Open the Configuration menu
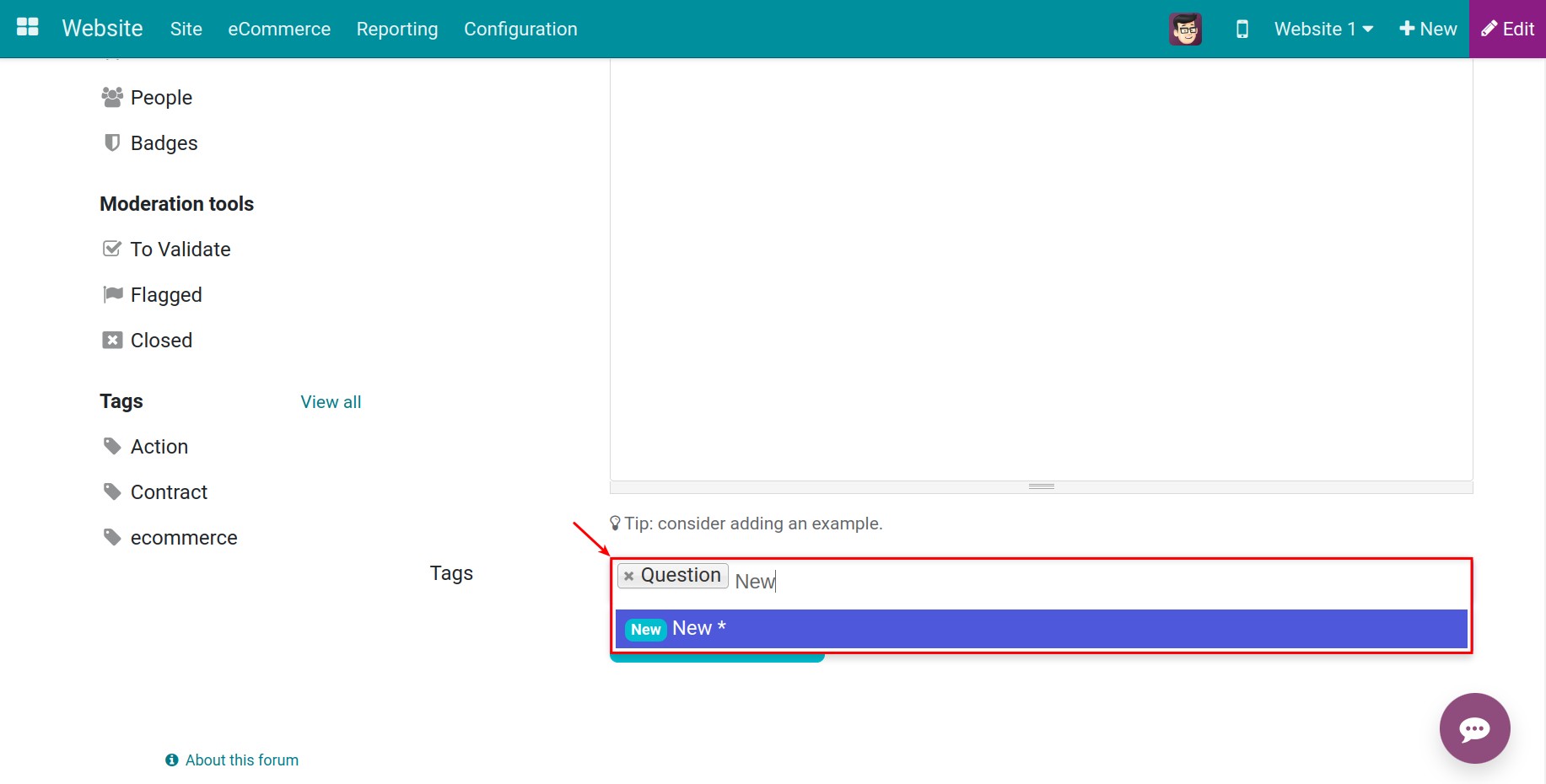Image resolution: width=1546 pixels, height=784 pixels. click(x=520, y=28)
